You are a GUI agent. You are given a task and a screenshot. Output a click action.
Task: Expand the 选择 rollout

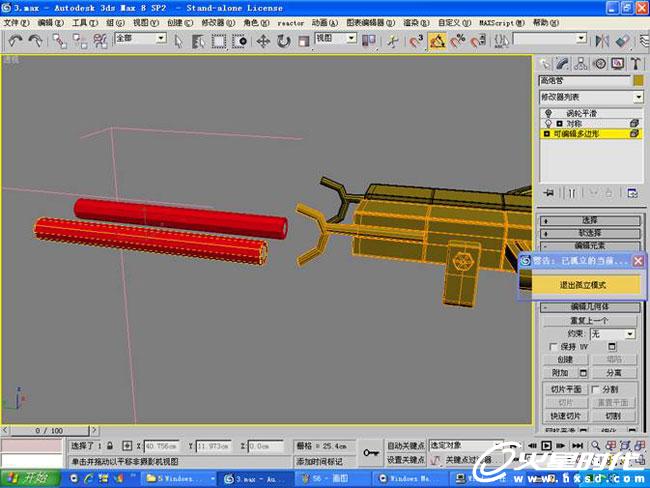590,220
